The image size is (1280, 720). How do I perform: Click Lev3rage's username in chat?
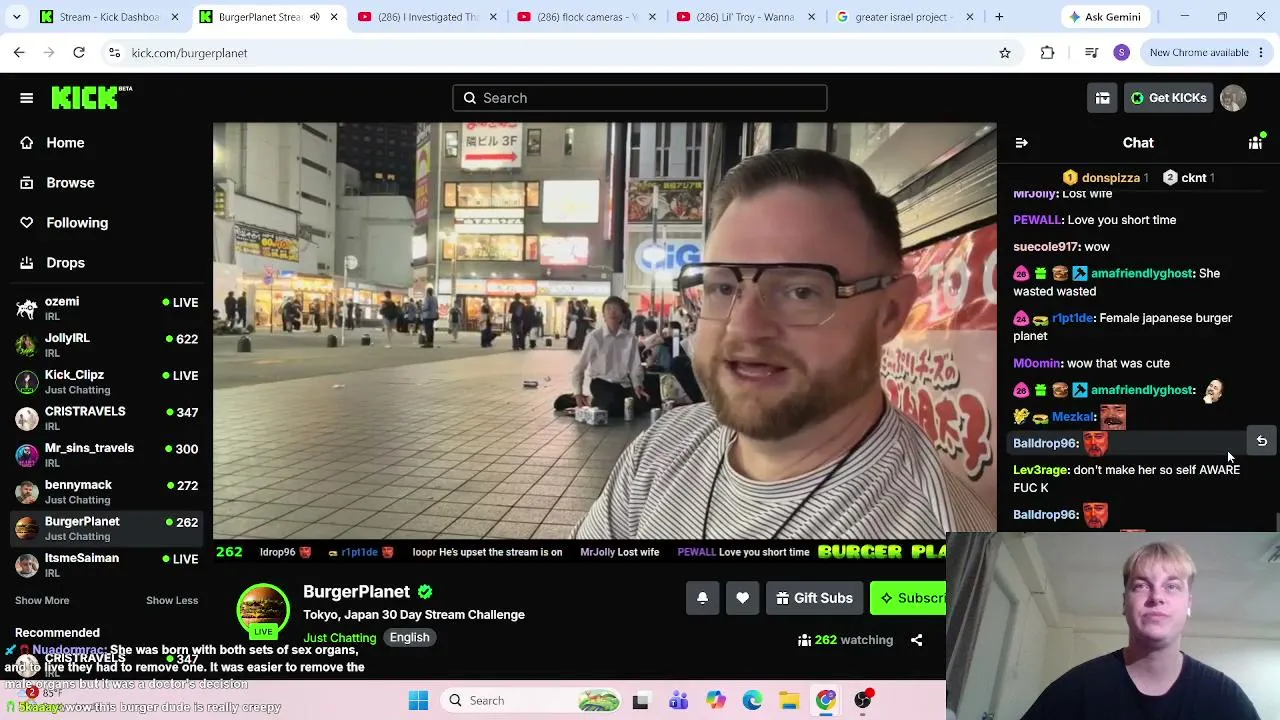pyautogui.click(x=1040, y=470)
